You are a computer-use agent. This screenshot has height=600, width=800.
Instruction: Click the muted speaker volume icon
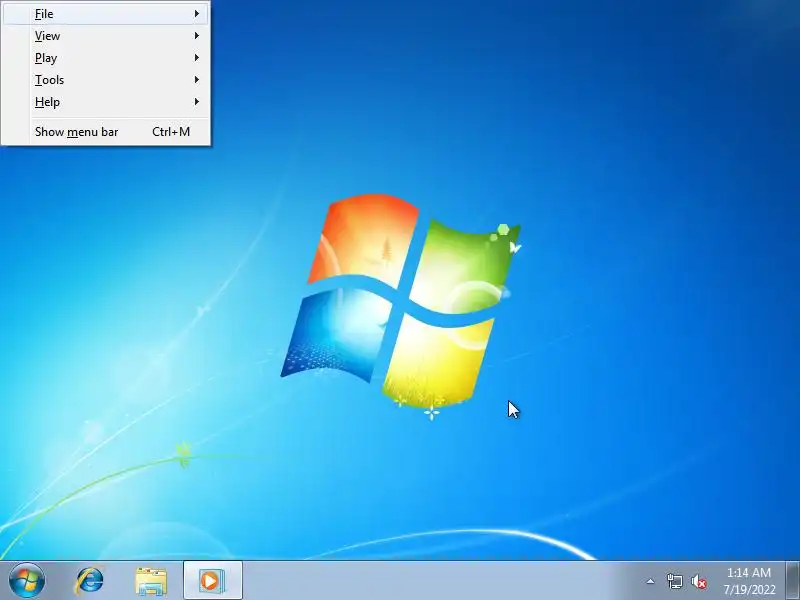pyautogui.click(x=698, y=581)
